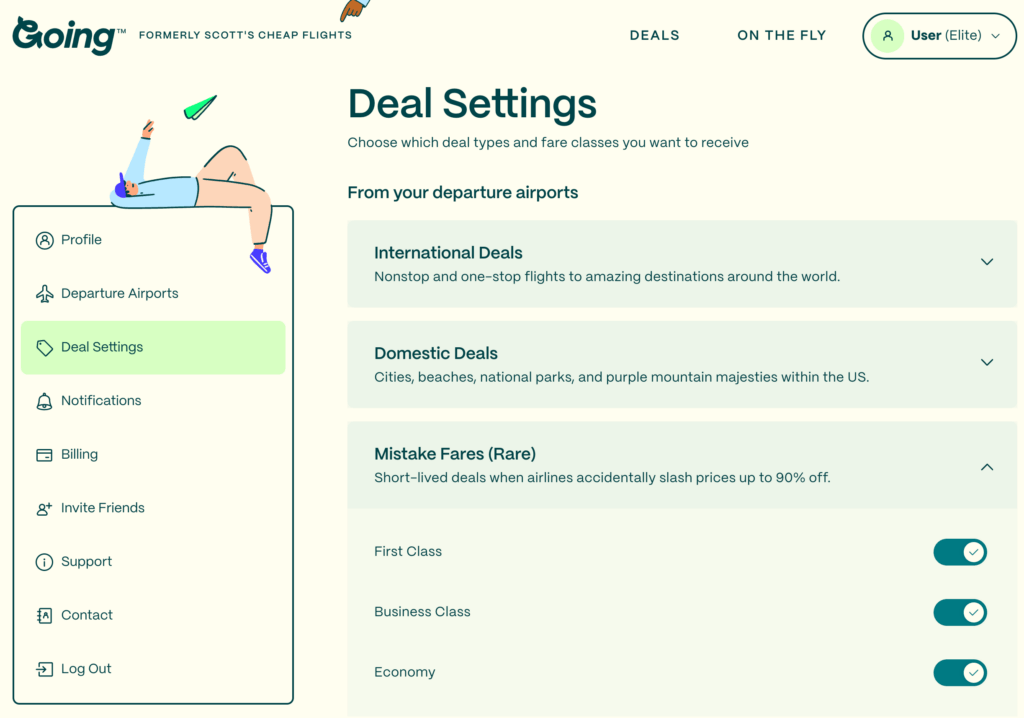The image size is (1024, 718).
Task: Click 'FORMERLY SCOTT'S CHEAP FLIGHTS' tagline
Action: pos(245,35)
